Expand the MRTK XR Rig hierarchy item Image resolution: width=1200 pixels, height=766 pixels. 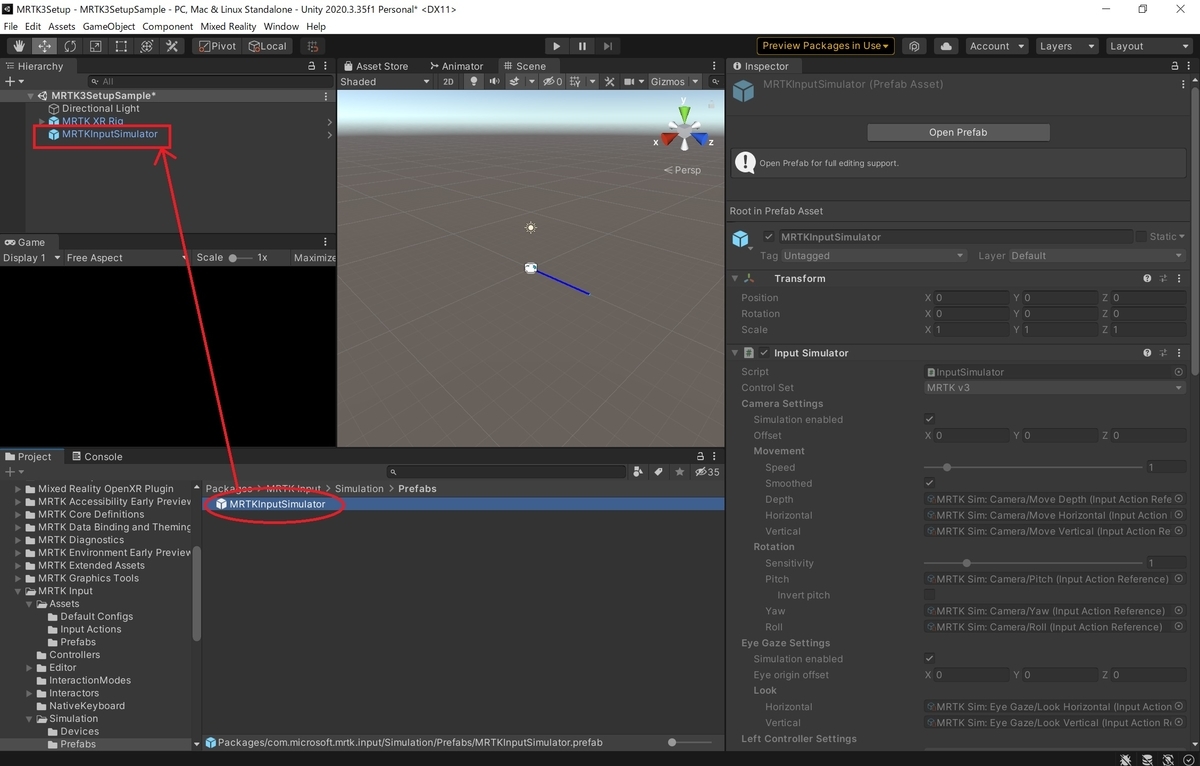click(41, 121)
